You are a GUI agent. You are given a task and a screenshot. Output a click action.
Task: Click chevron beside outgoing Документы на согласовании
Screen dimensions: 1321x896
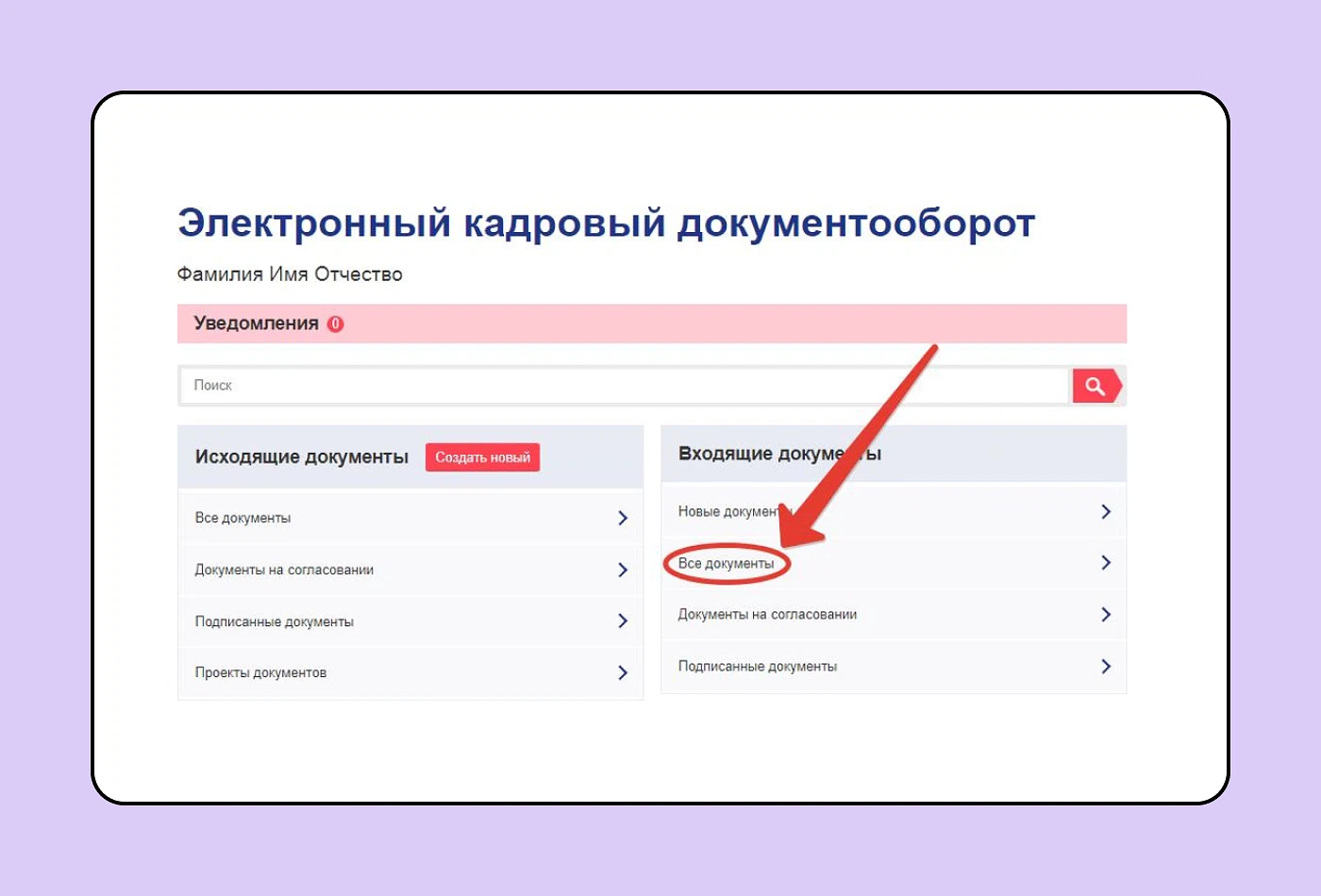pos(623,570)
